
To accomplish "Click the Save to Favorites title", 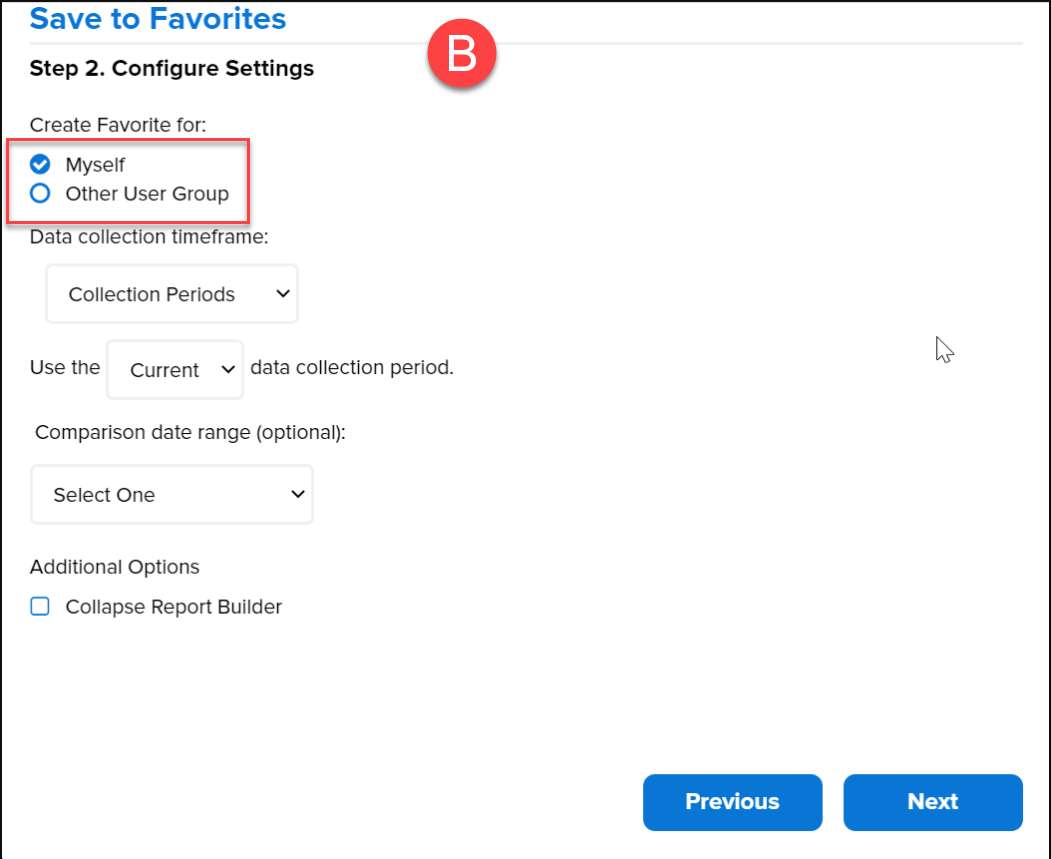I will [x=158, y=18].
